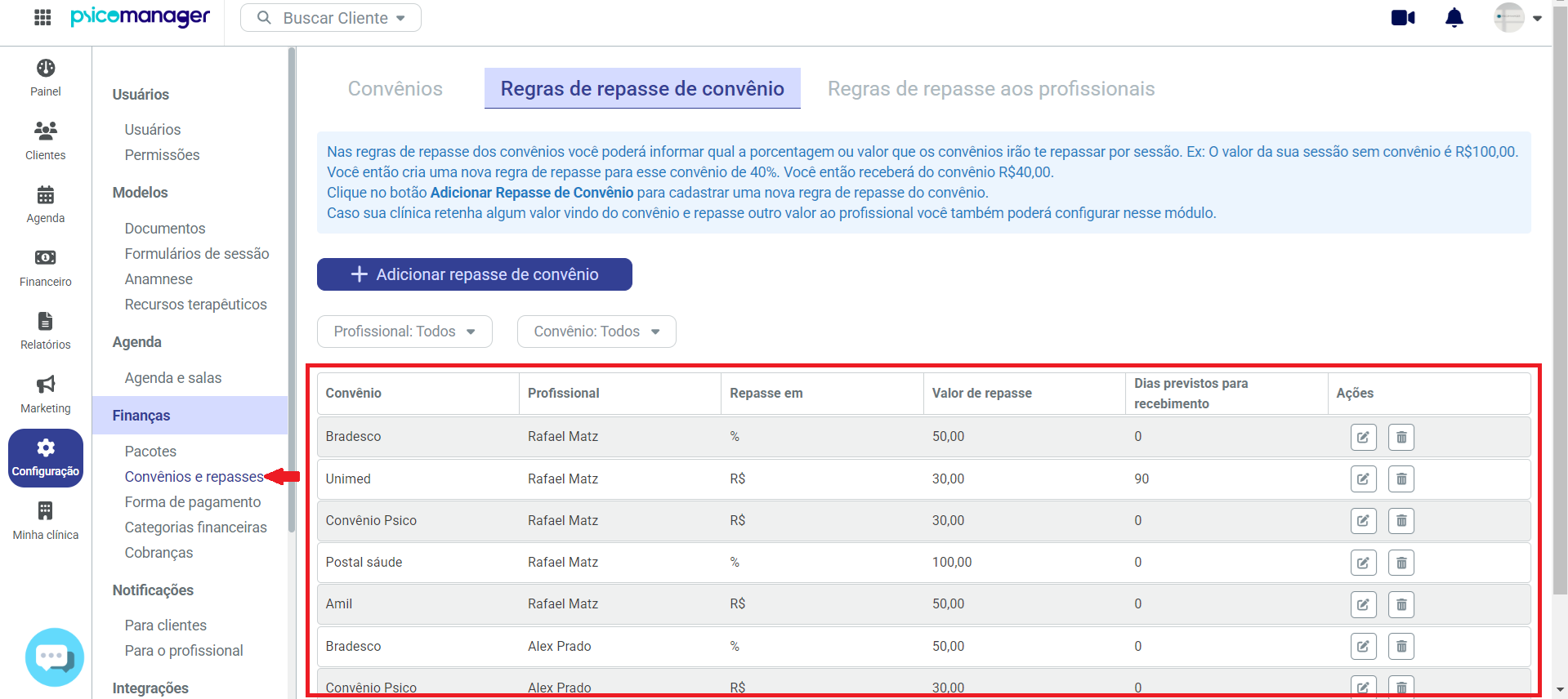
Task: Select Regras de repasse de convênio tab
Action: (x=642, y=88)
